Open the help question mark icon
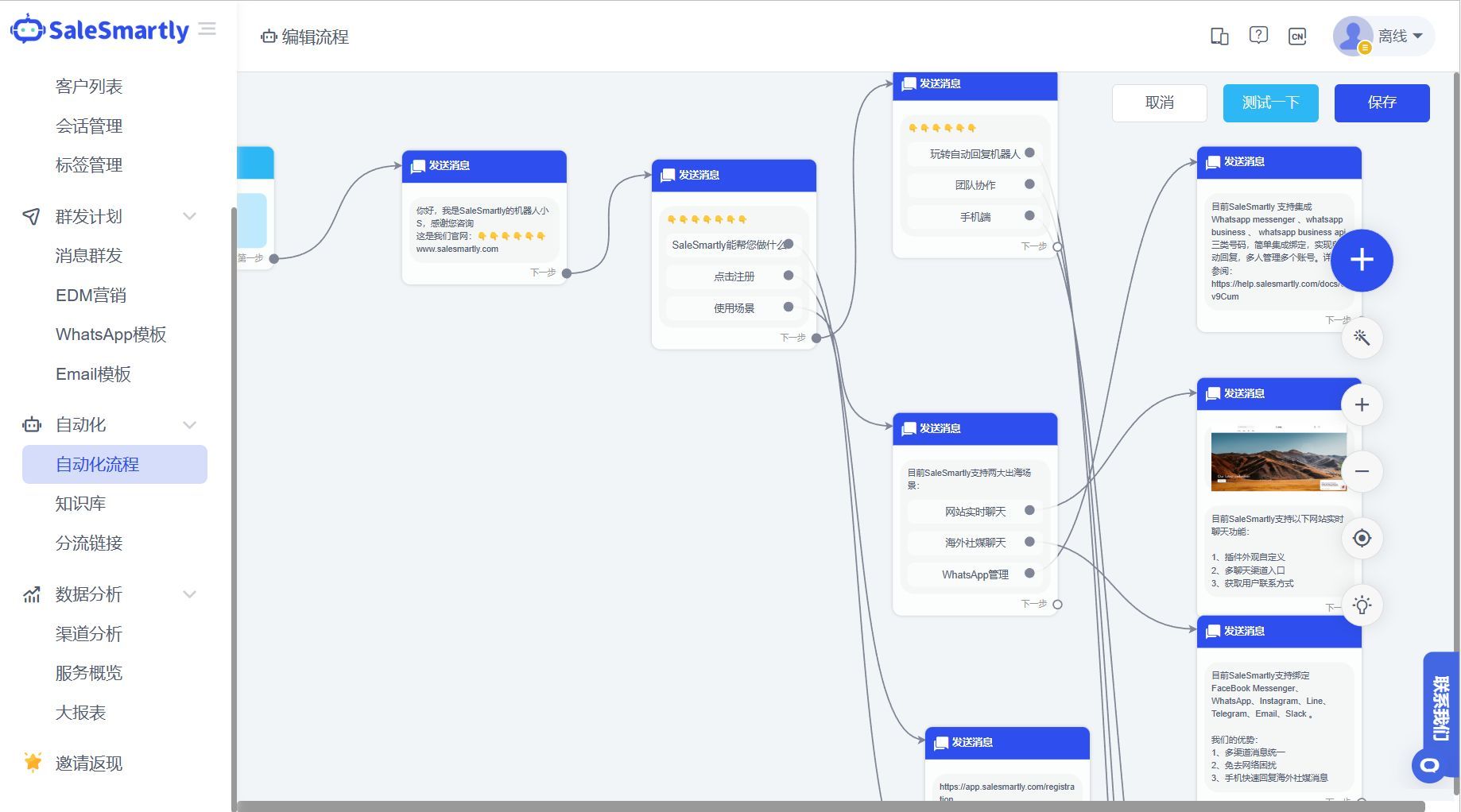Image resolution: width=1461 pixels, height=812 pixels. coord(1258,36)
